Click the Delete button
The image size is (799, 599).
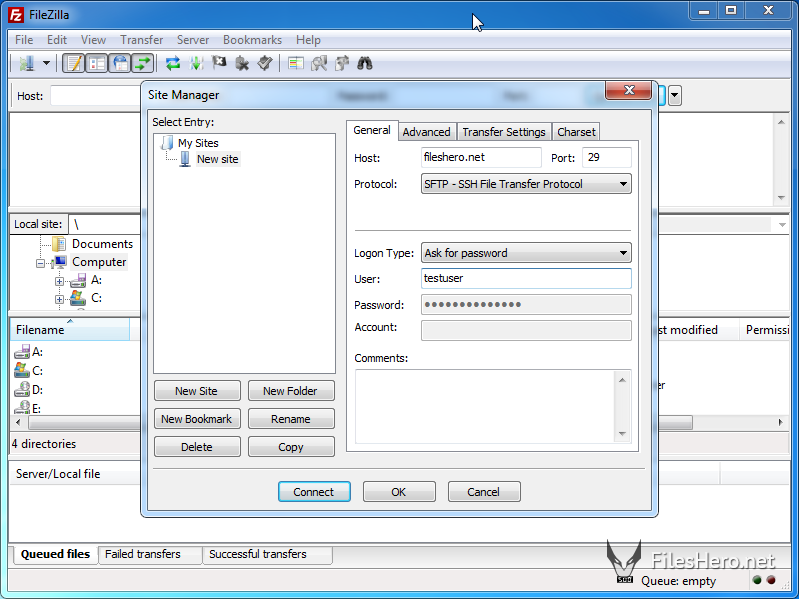tap(197, 447)
